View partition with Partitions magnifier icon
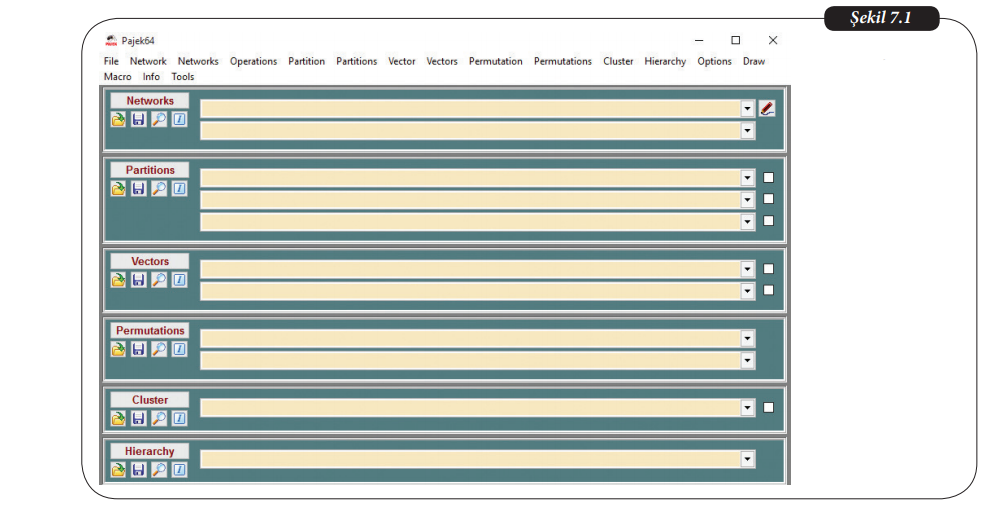 tap(158, 189)
